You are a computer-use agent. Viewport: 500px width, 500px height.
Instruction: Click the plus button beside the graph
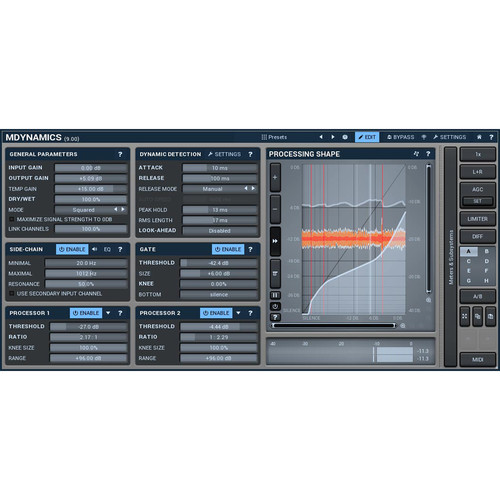[x=275, y=177]
